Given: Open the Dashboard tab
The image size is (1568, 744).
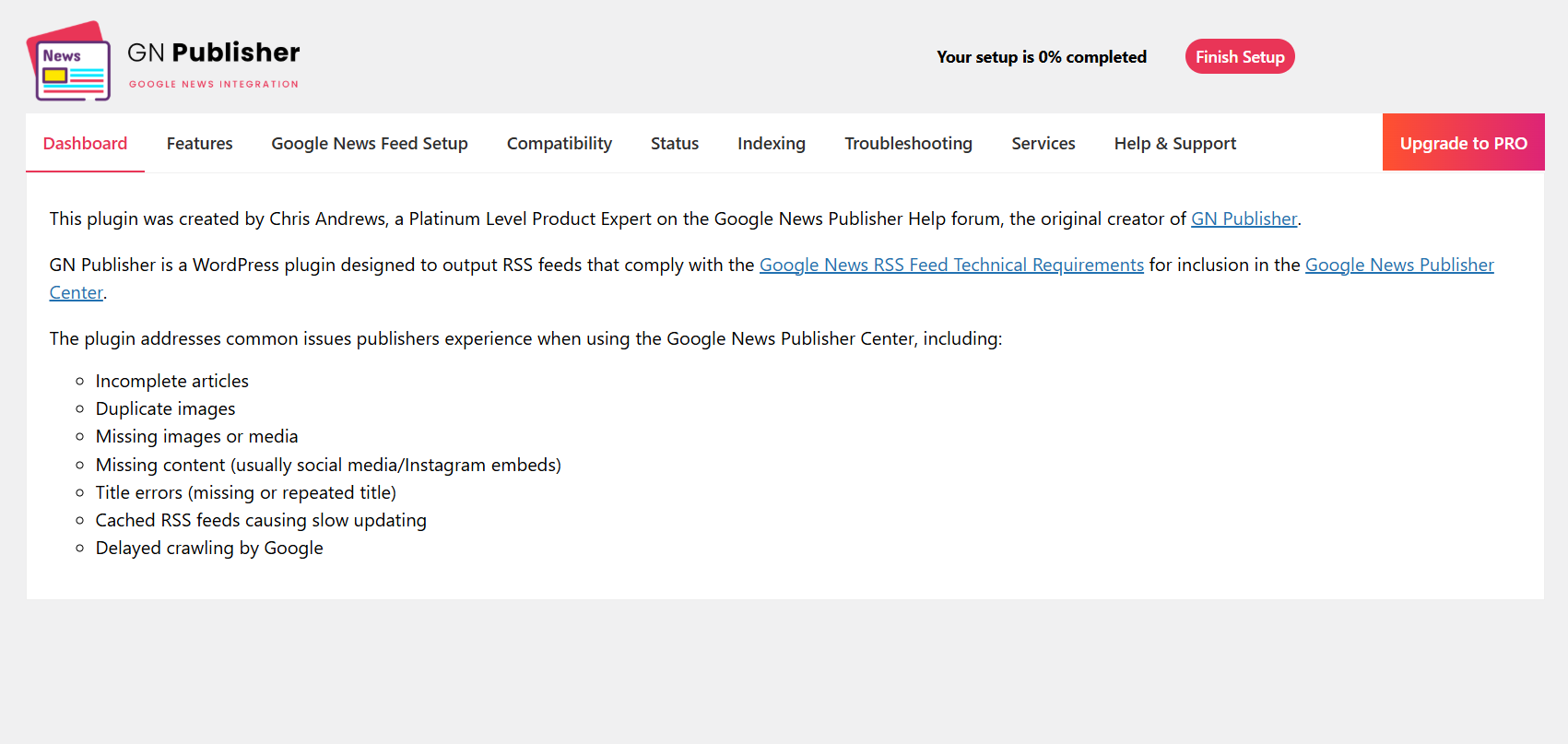Looking at the screenshot, I should click(85, 143).
